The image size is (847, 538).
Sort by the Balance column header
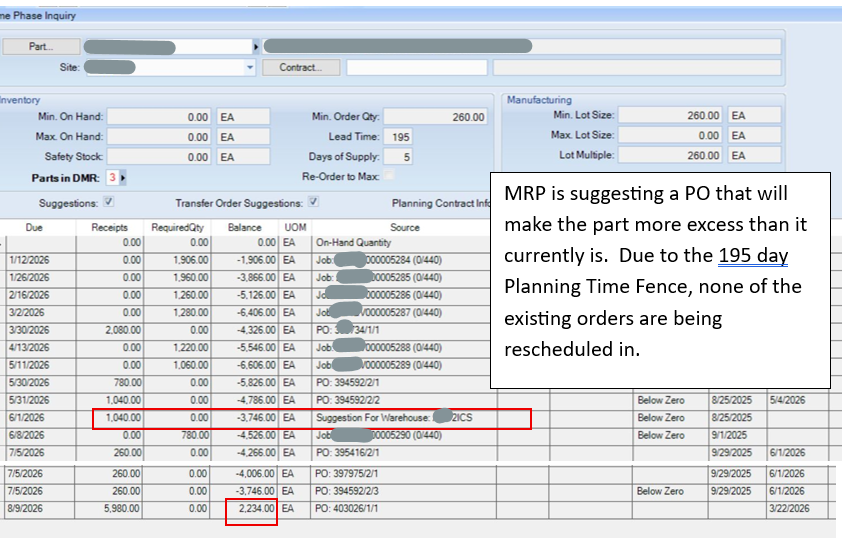tap(244, 227)
